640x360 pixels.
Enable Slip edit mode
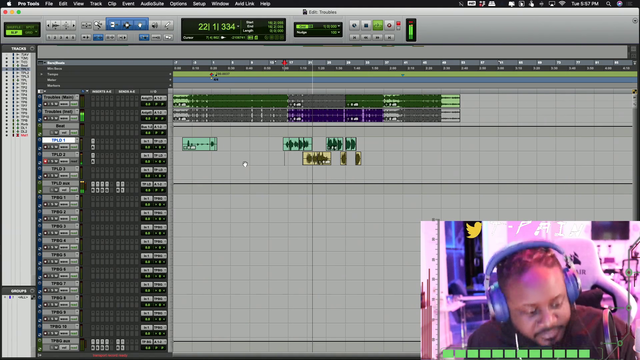coord(14,32)
